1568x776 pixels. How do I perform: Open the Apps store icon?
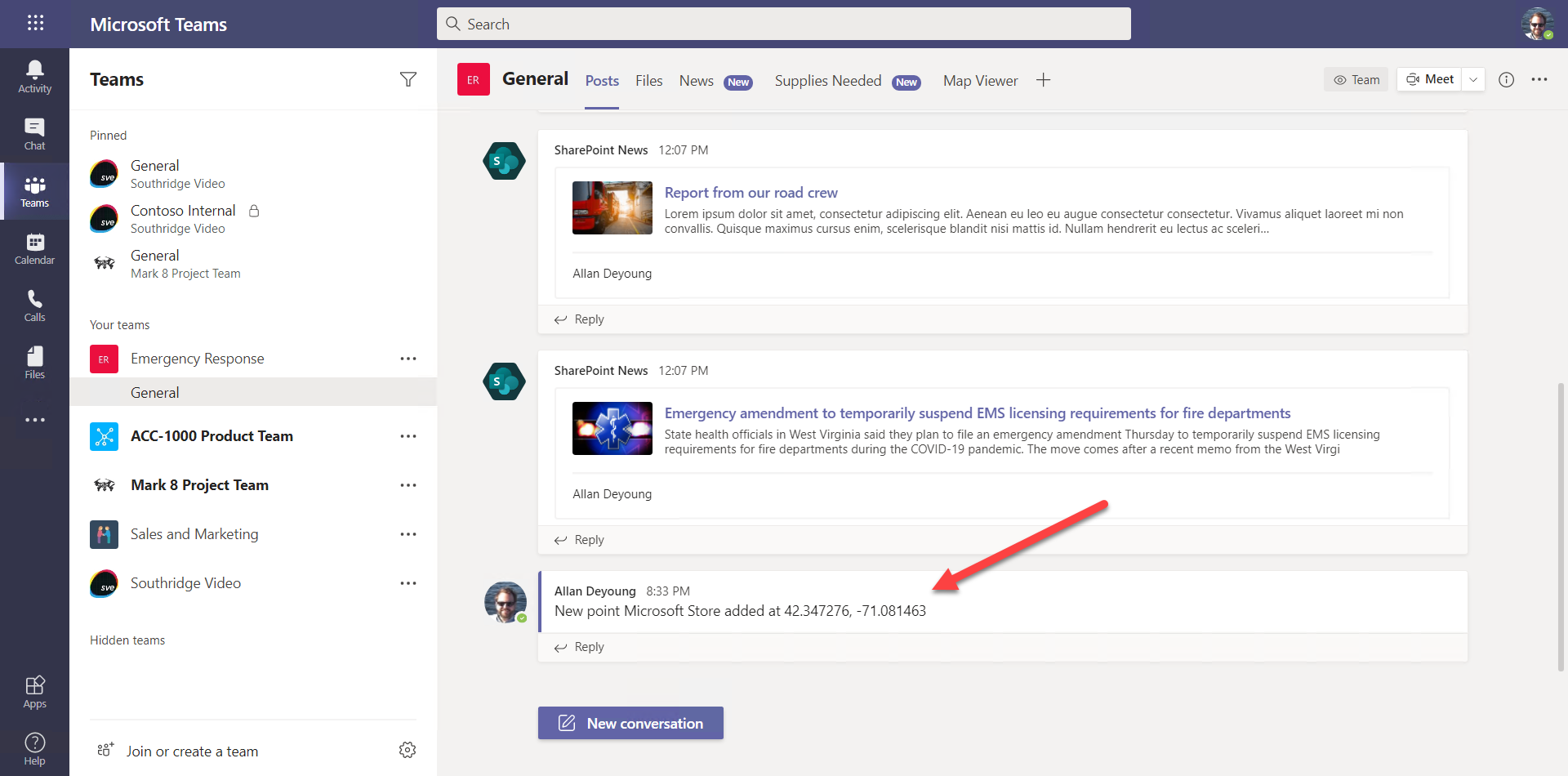34,692
